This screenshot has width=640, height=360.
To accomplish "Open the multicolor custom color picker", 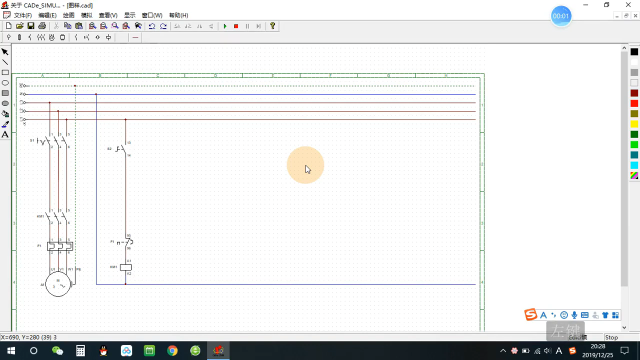I will [x=634, y=176].
